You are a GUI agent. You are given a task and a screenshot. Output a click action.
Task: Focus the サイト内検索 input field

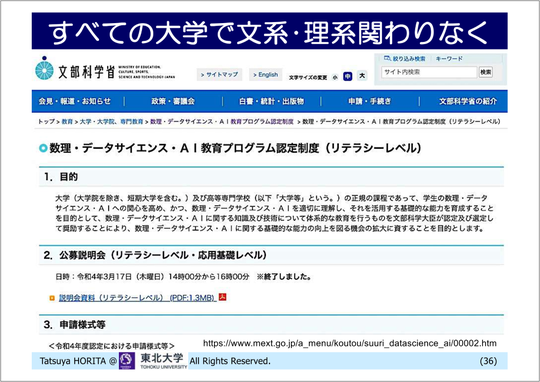429,72
